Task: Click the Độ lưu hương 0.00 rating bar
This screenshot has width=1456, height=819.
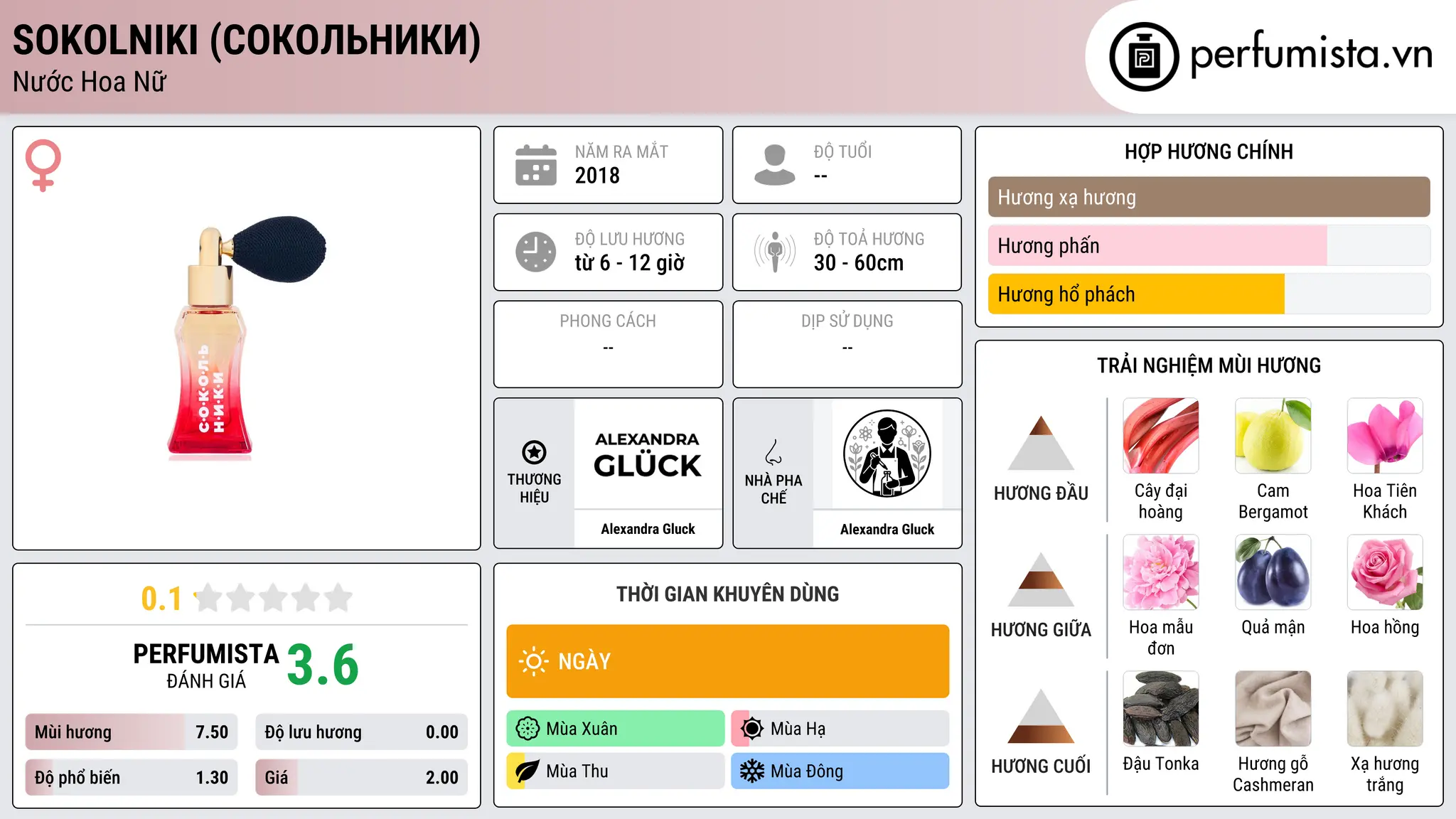Action: click(x=362, y=732)
